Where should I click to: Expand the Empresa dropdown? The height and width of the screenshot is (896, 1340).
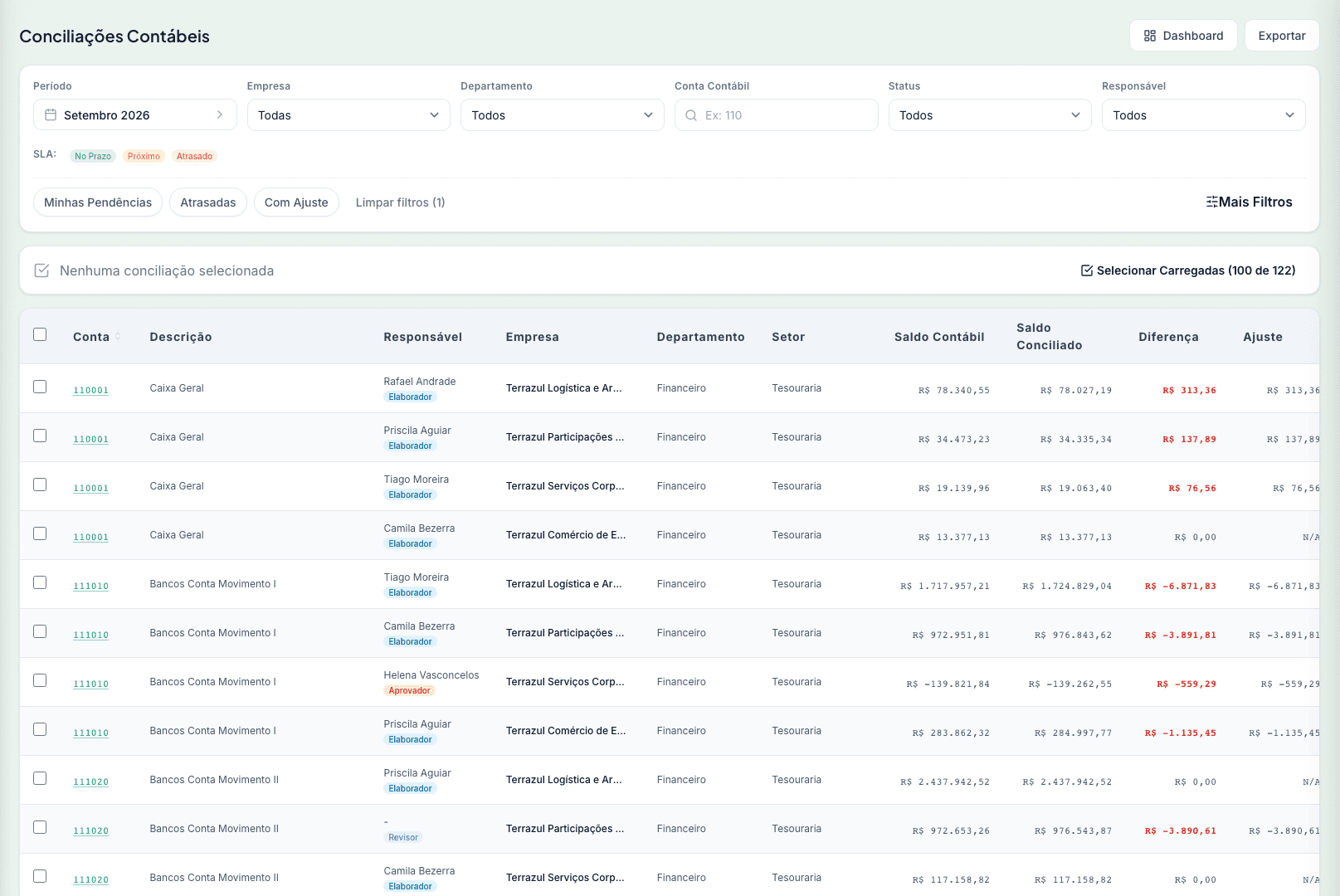click(x=348, y=115)
